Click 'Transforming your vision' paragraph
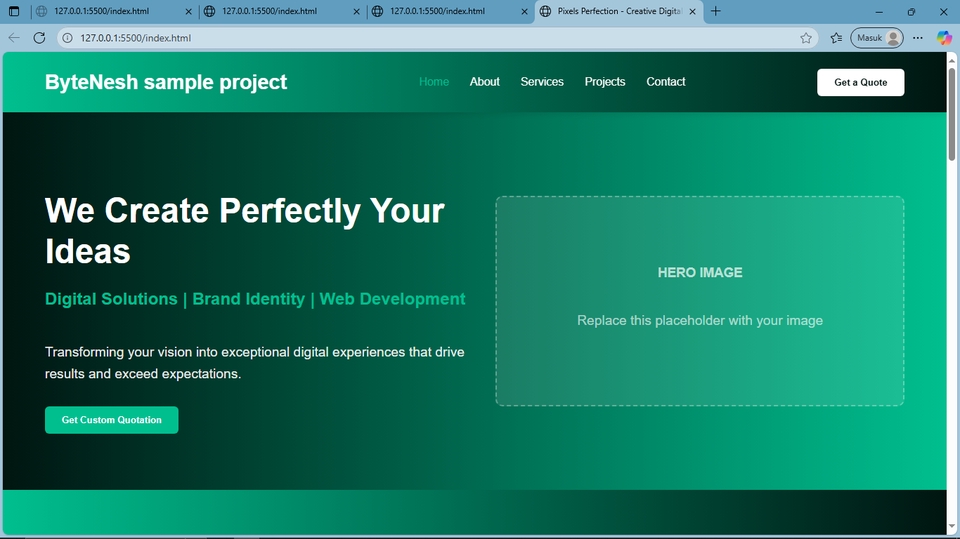960x539 pixels. point(255,363)
